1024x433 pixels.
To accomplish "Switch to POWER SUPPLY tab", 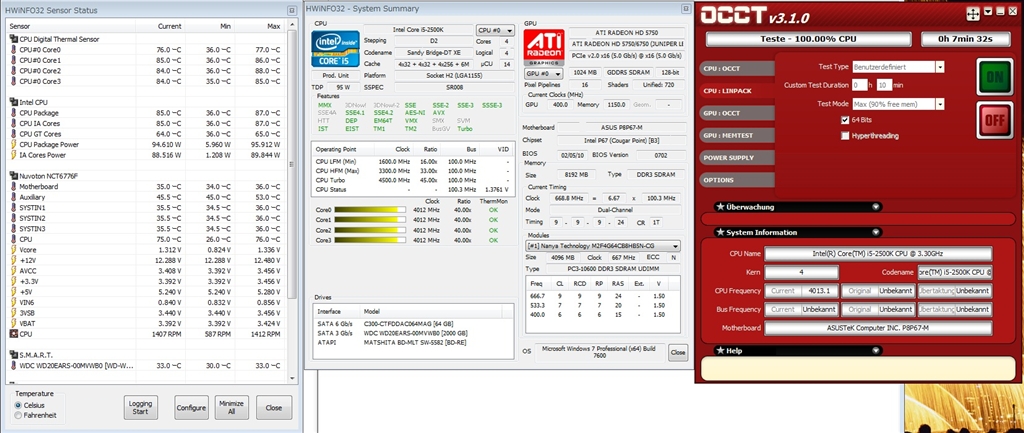I will click(x=737, y=157).
